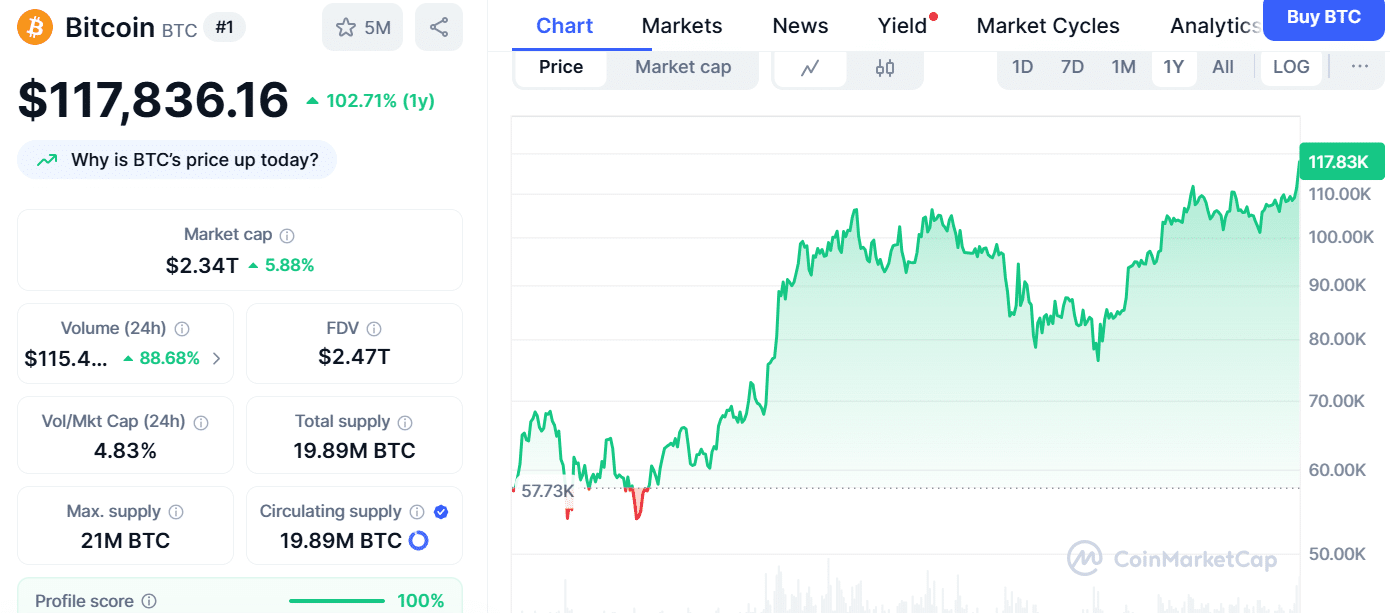The image size is (1390, 613).
Task: Open the Analytics tab
Action: click(x=1215, y=26)
